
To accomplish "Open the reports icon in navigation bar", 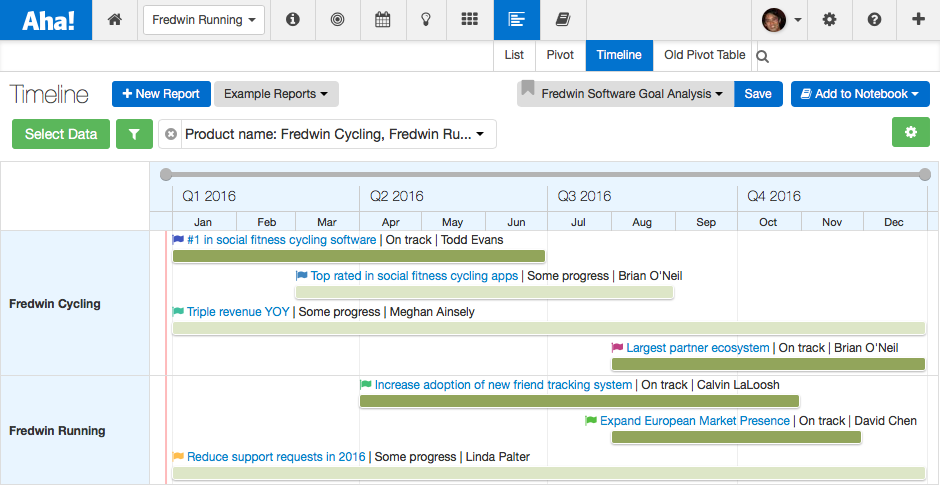I will 516,20.
